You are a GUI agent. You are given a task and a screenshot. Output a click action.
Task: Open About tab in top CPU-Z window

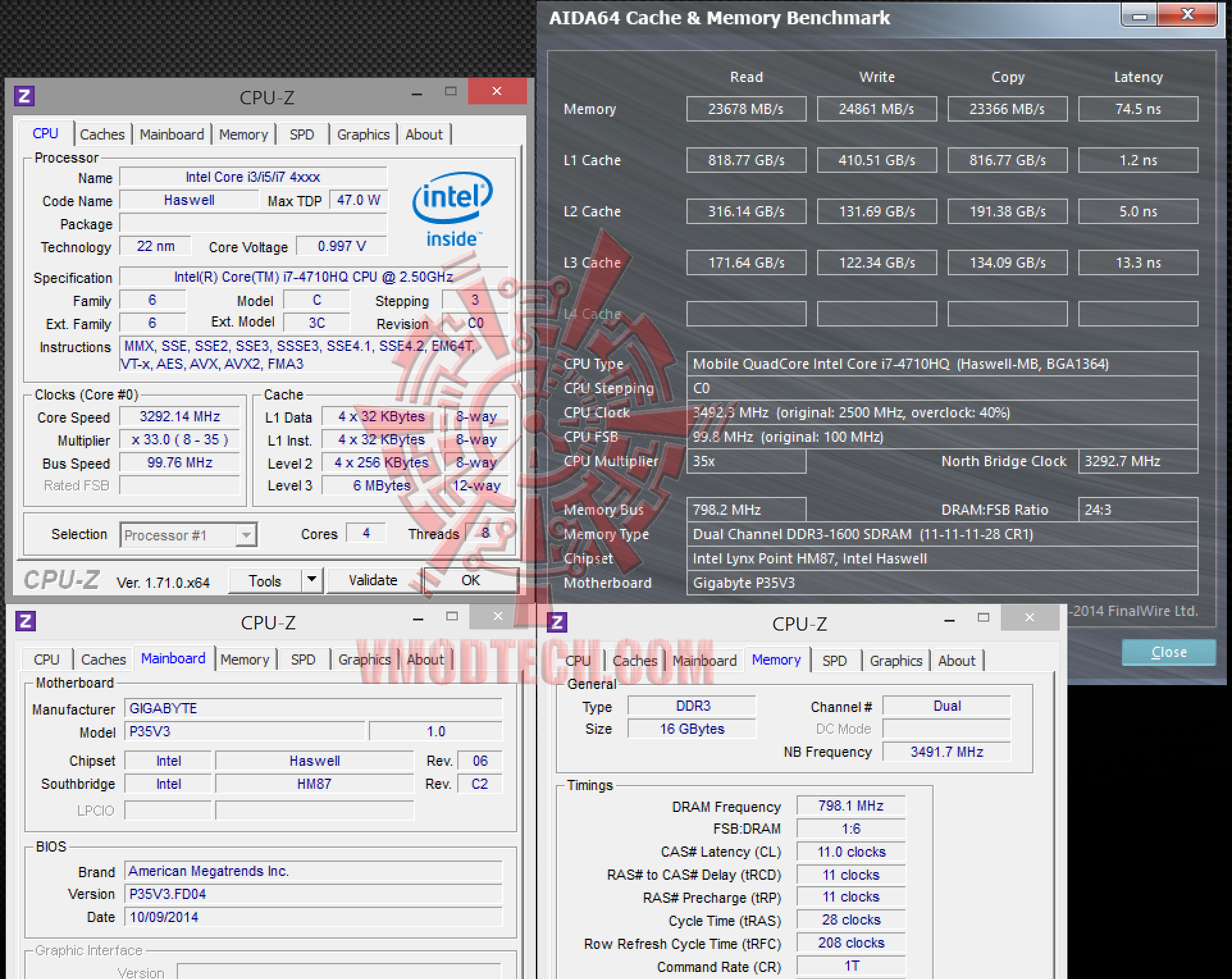[x=424, y=134]
